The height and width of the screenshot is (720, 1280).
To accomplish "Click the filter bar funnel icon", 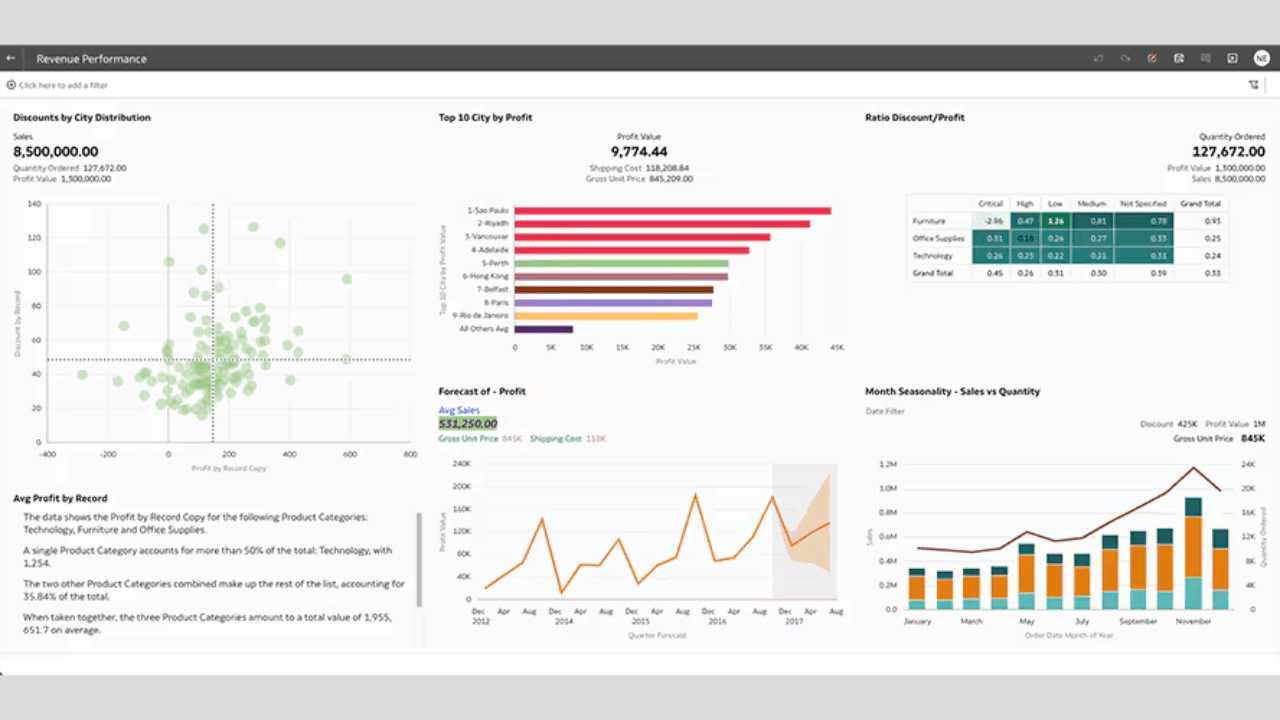I will [1253, 85].
